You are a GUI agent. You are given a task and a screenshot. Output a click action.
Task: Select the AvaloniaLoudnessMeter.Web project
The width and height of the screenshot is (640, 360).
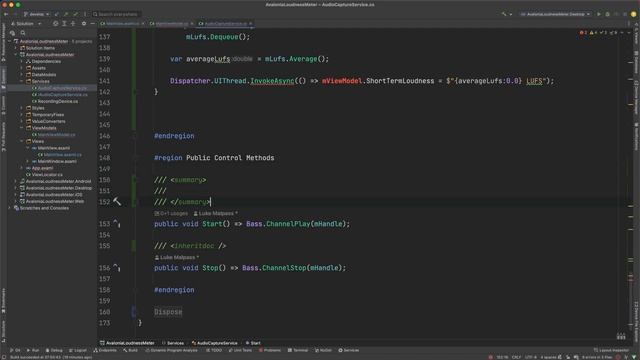point(52,201)
